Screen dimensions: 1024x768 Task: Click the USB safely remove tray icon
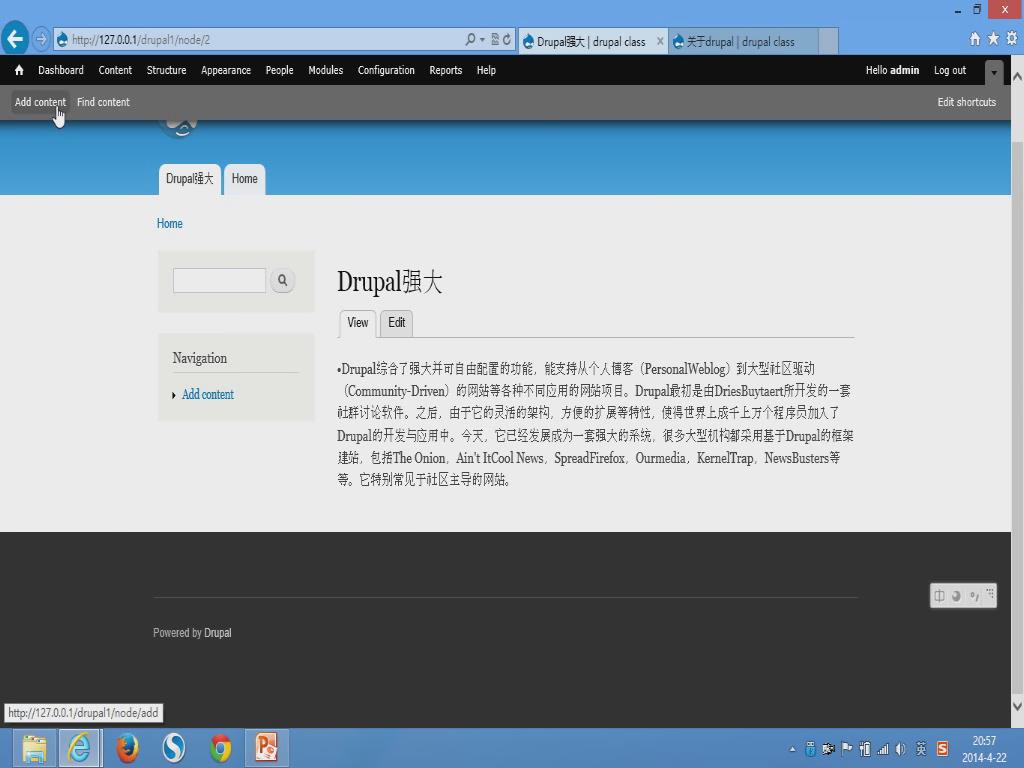pos(810,749)
